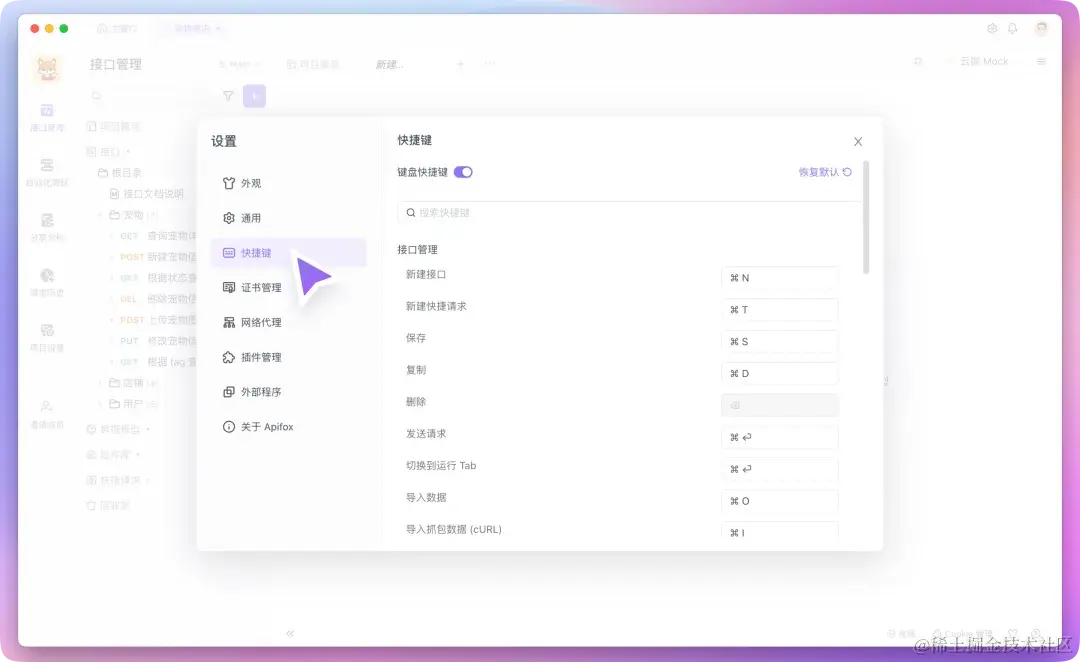Disable the 键盘快捷键 toggle switch
The height and width of the screenshot is (662, 1080).
(x=463, y=171)
